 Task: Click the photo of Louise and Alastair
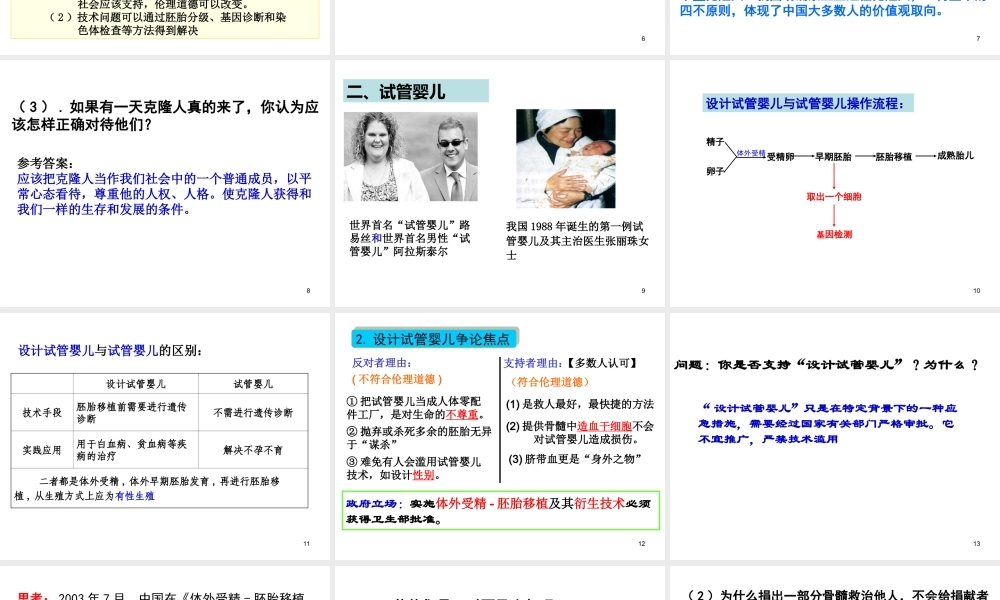pos(411,156)
